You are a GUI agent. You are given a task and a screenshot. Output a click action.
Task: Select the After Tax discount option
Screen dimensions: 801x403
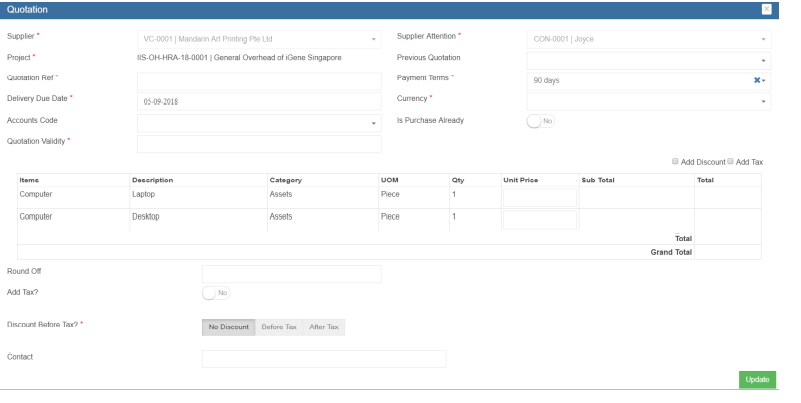[323, 327]
